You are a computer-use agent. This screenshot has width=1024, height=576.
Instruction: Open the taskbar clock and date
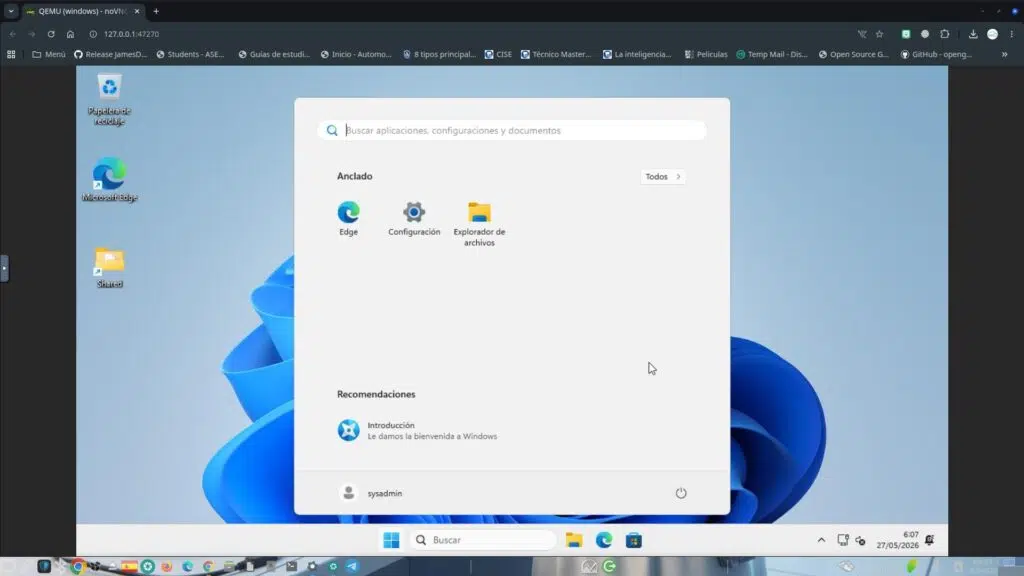(x=897, y=540)
